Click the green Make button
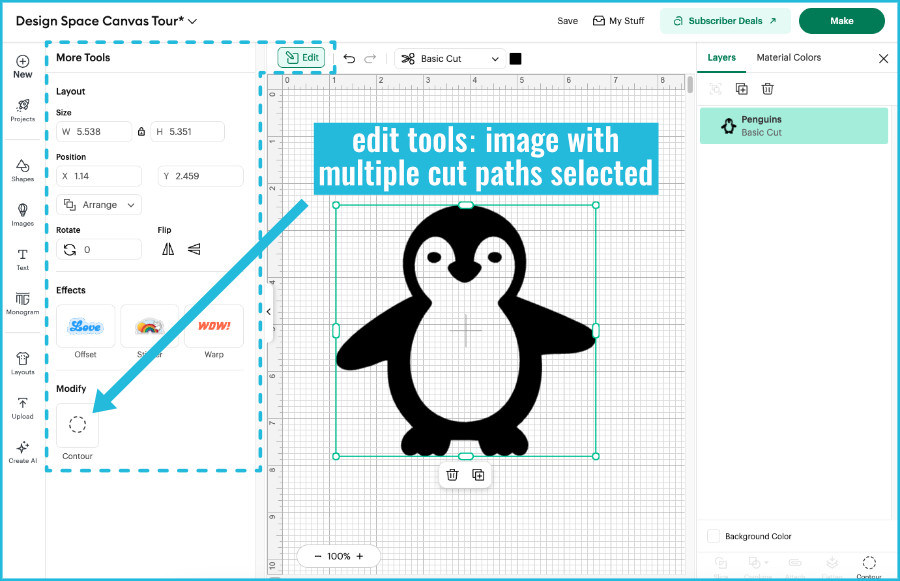900x581 pixels. [841, 21]
